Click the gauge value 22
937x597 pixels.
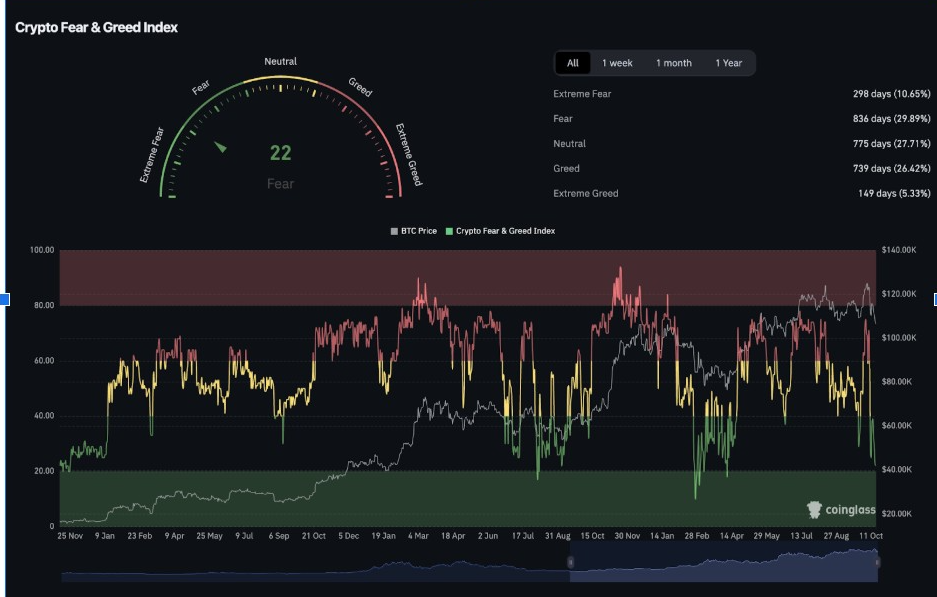pos(280,153)
